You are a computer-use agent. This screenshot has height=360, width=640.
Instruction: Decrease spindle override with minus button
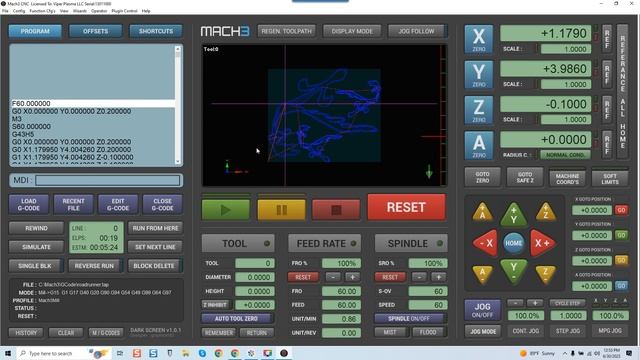click(420, 277)
